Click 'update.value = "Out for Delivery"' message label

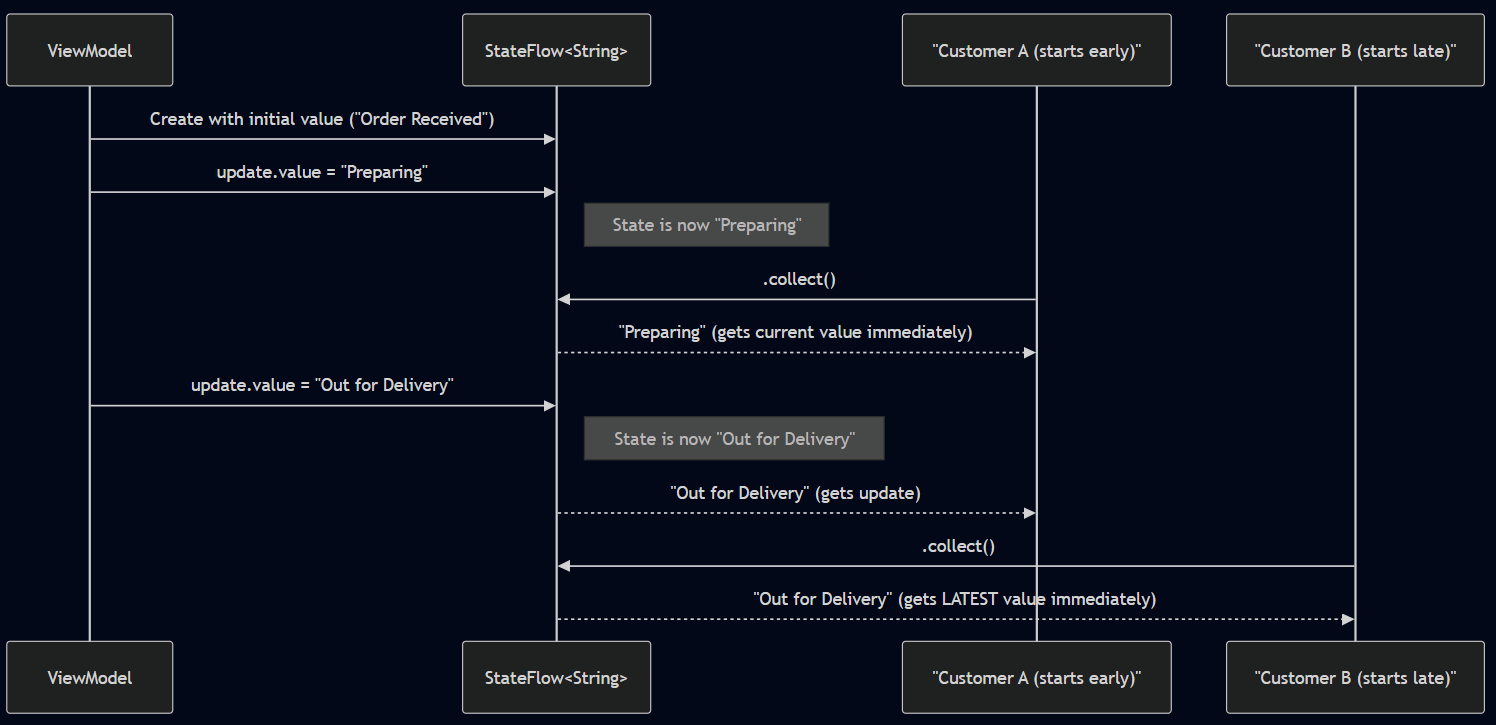pyautogui.click(x=322, y=385)
